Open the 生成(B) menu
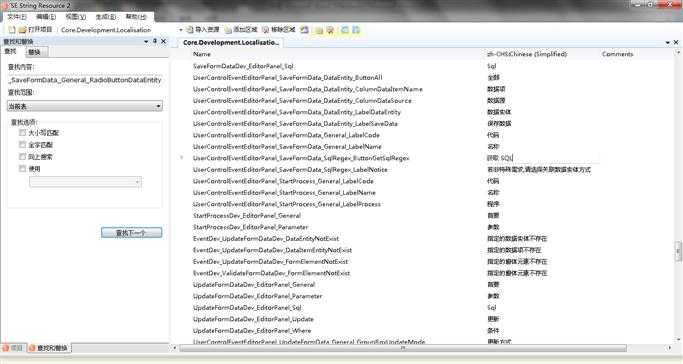 tap(106, 17)
